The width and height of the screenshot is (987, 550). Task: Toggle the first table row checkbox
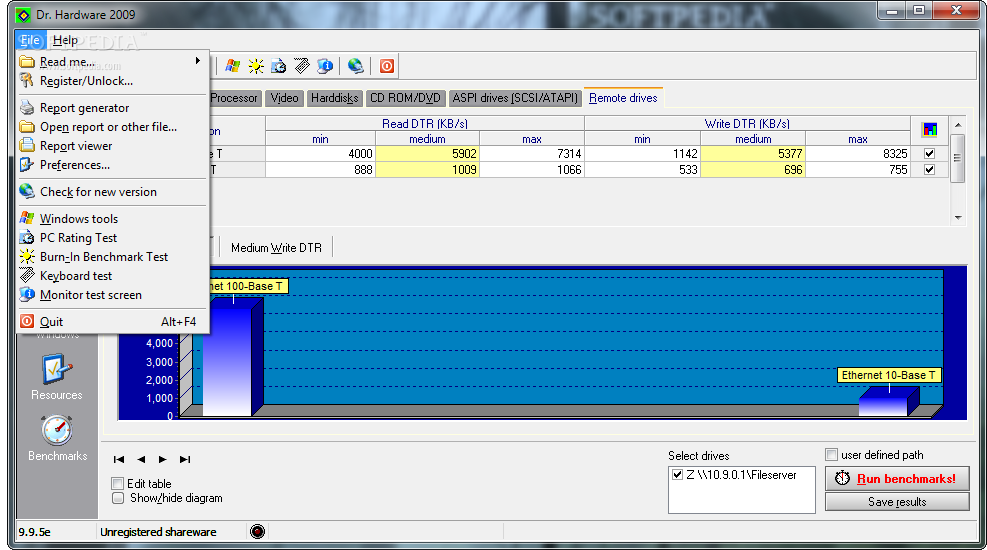[929, 154]
